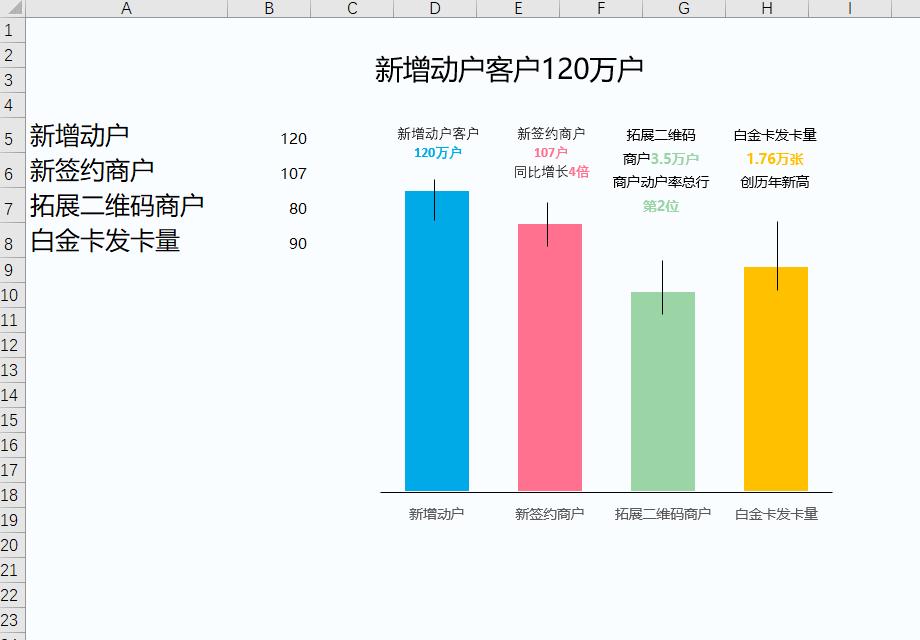Click the 120万户 data label
The image size is (920, 640).
point(438,153)
